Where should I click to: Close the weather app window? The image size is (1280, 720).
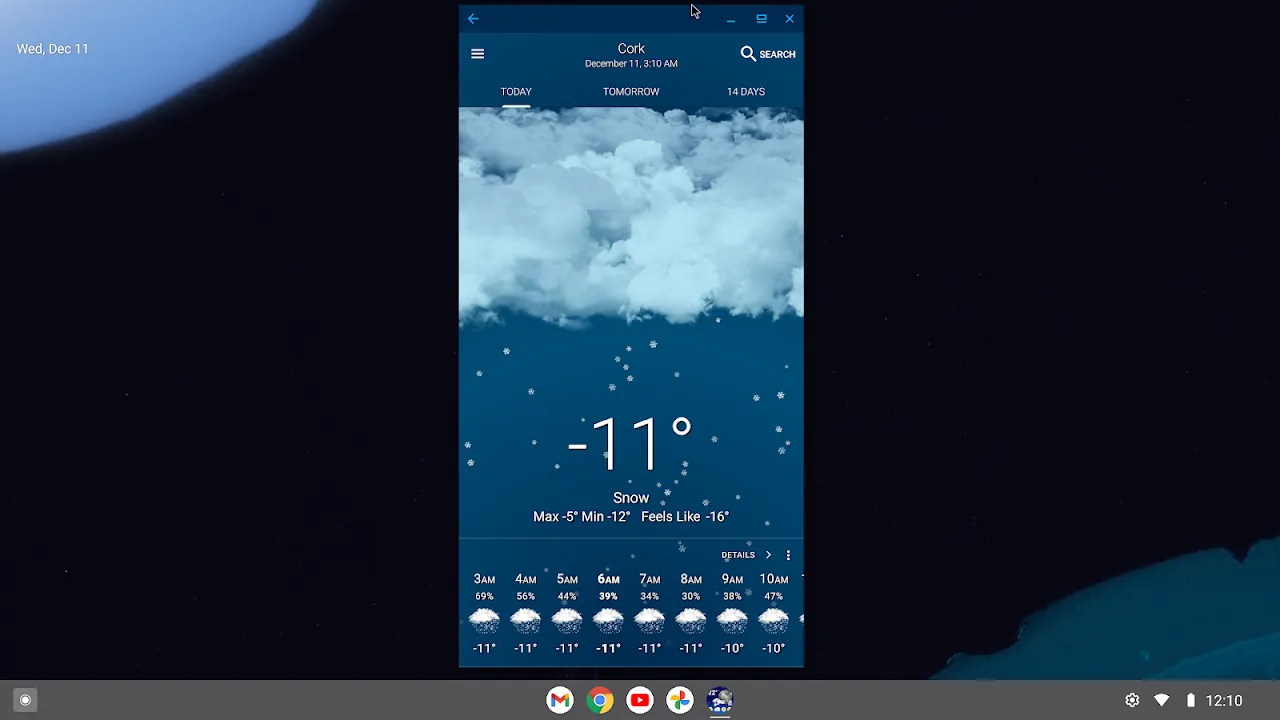click(x=789, y=18)
